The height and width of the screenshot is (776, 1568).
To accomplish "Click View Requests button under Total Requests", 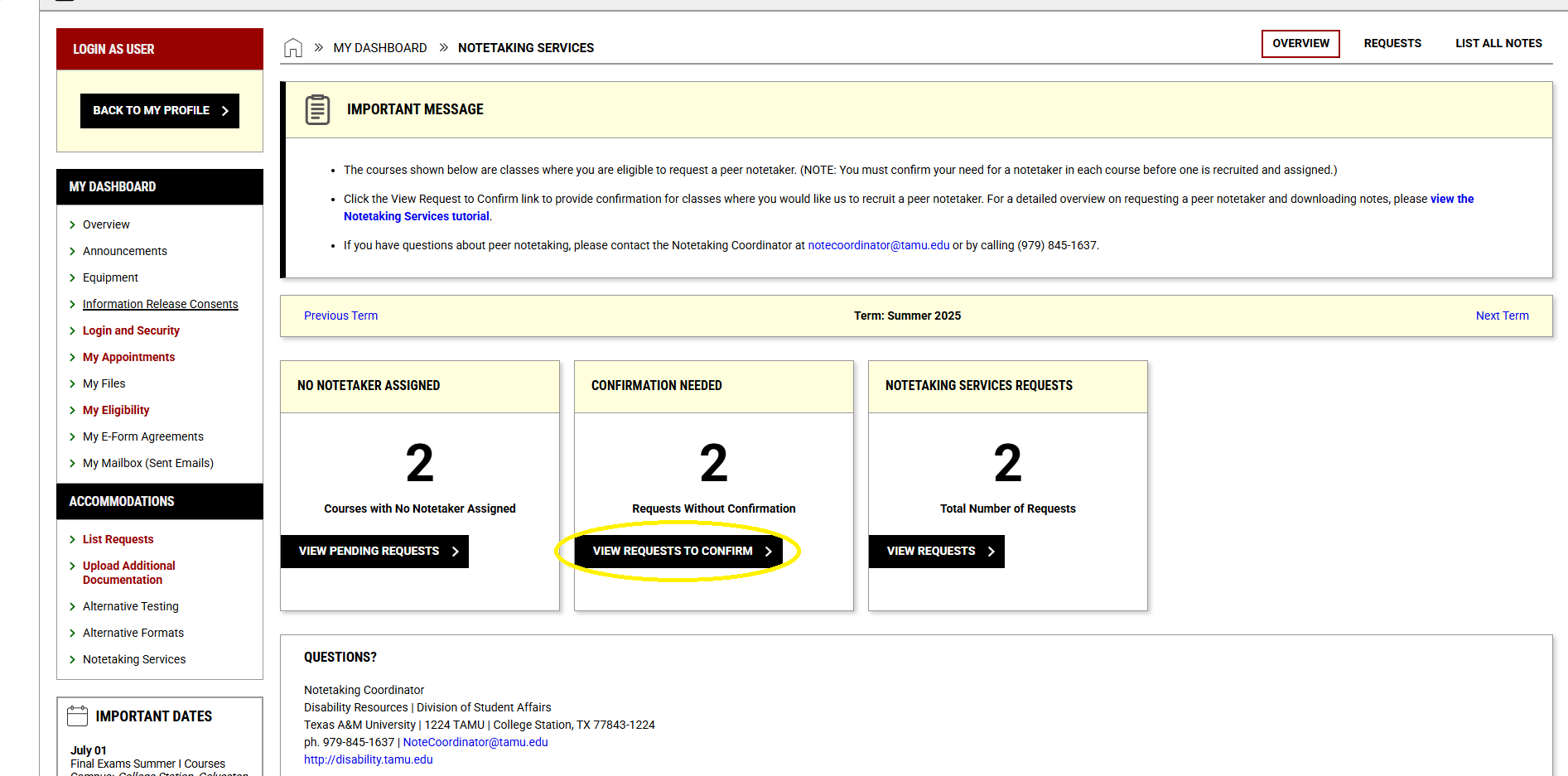I will (937, 552).
